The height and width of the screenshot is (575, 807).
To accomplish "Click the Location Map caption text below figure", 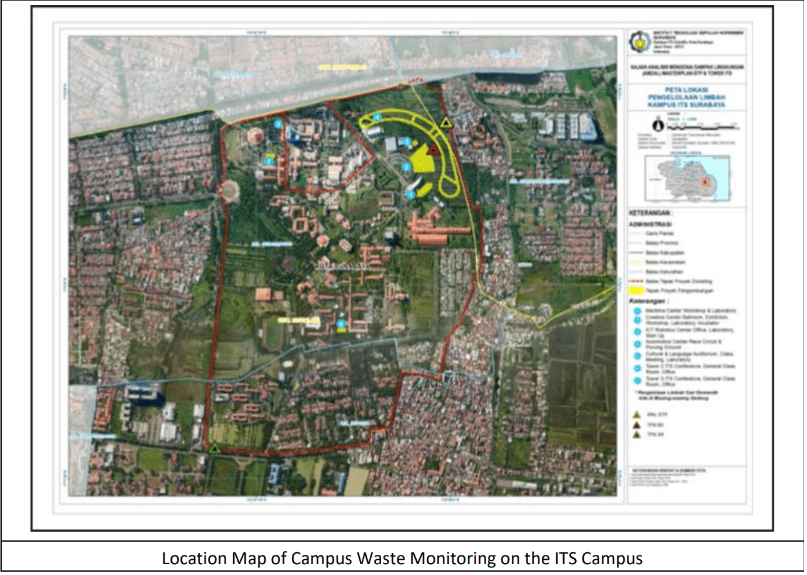I will (402, 557).
